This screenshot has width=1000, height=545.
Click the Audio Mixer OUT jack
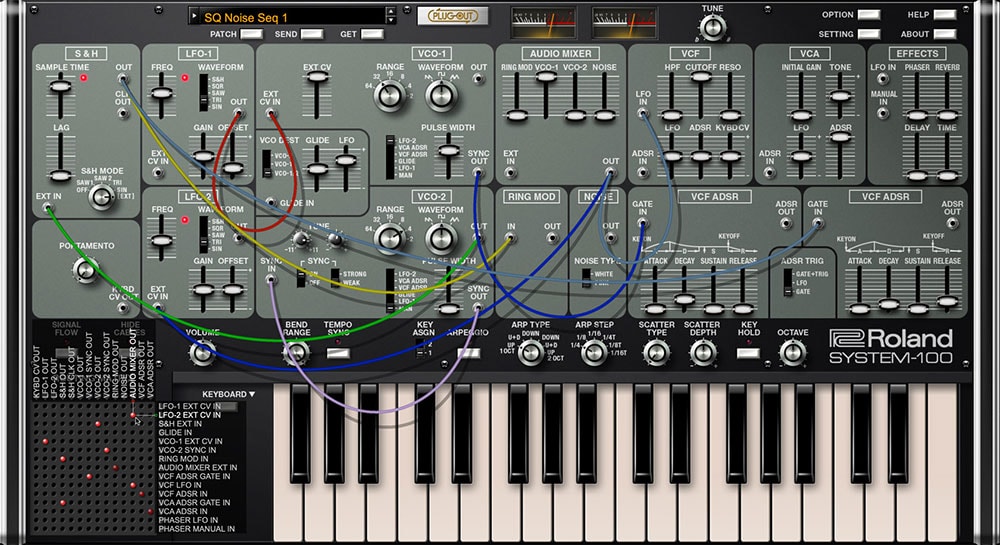[610, 172]
